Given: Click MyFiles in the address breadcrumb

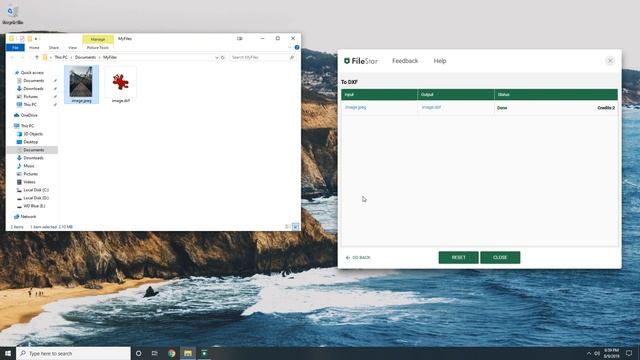Looking at the screenshot, I should click(110, 58).
